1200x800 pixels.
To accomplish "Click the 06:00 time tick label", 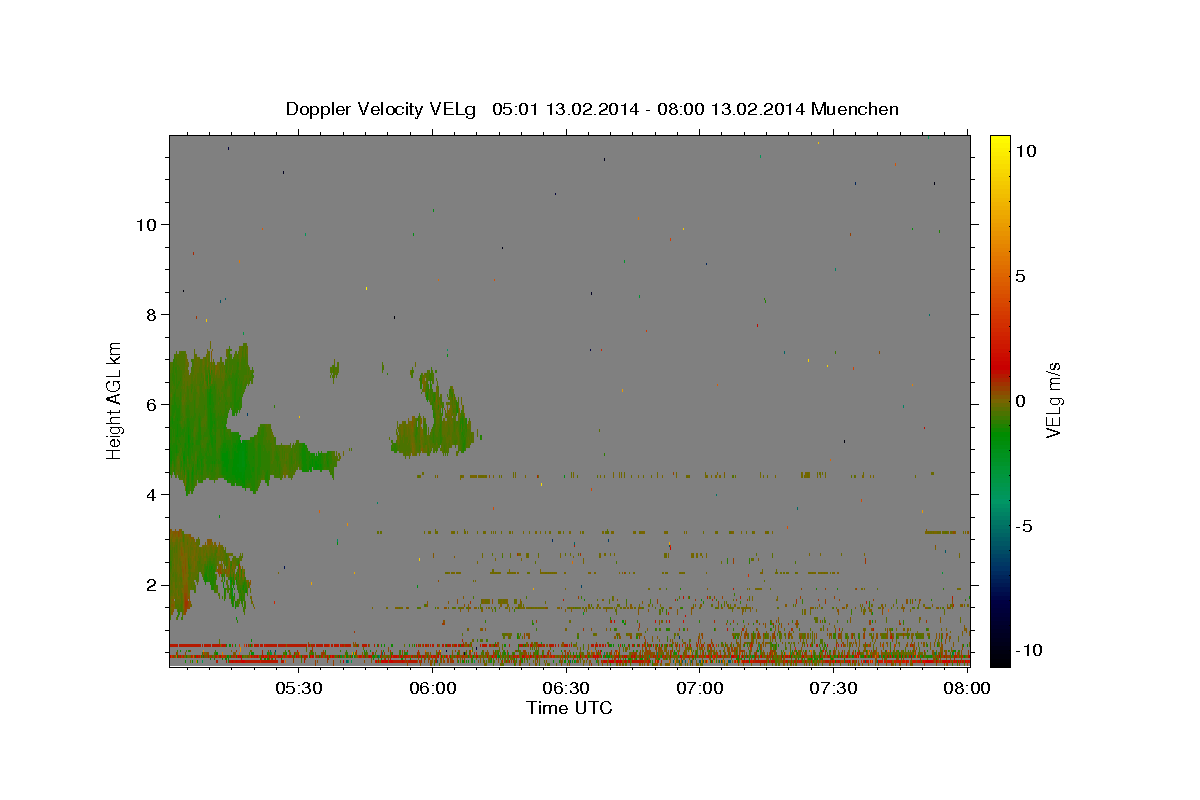I will [x=433, y=688].
